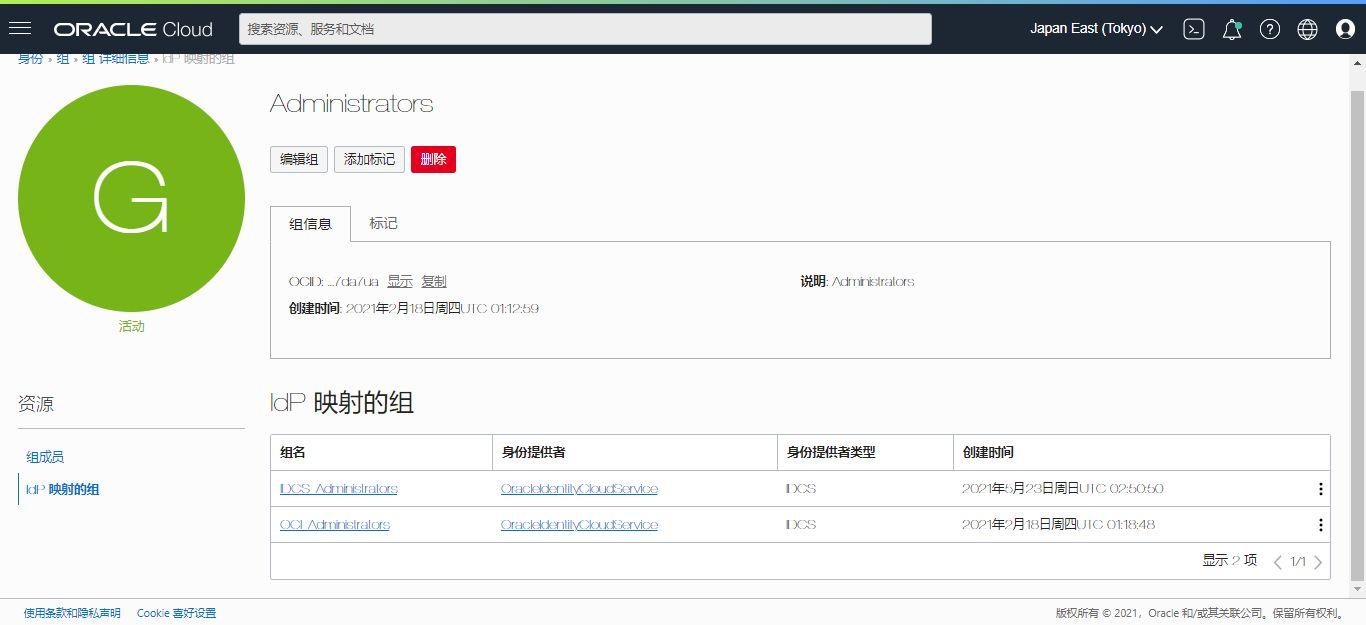The width and height of the screenshot is (1366, 625).
Task: Click the 身份 breadcrumb link
Action: coord(30,59)
